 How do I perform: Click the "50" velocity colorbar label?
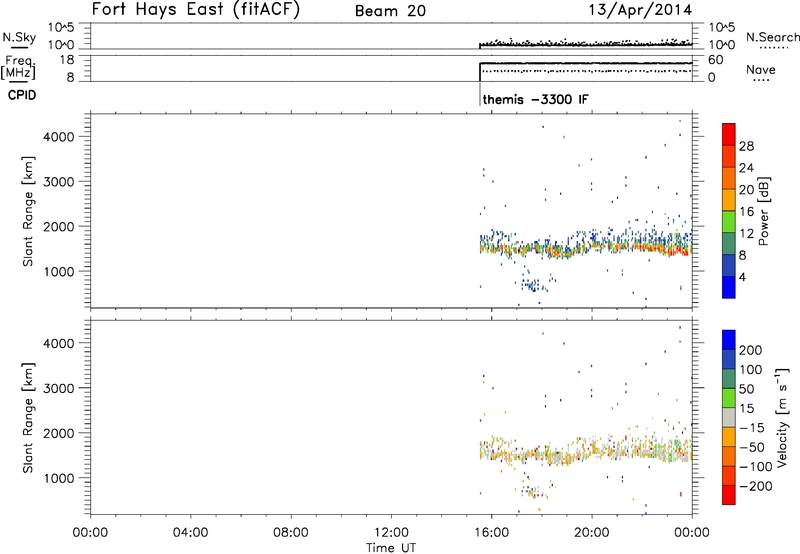[x=746, y=389]
